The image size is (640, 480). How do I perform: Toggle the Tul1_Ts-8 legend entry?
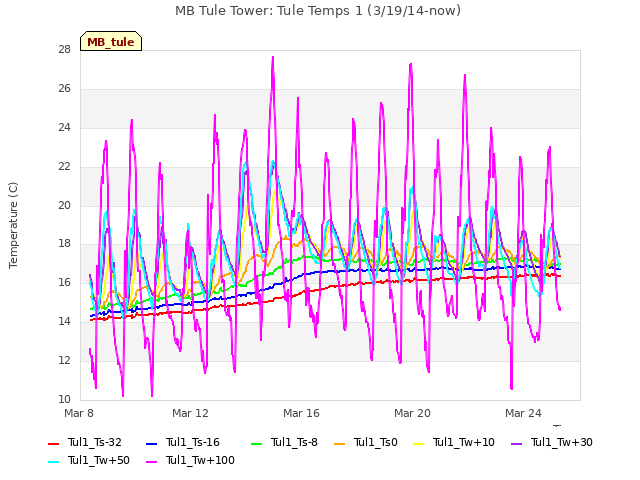coord(284,442)
